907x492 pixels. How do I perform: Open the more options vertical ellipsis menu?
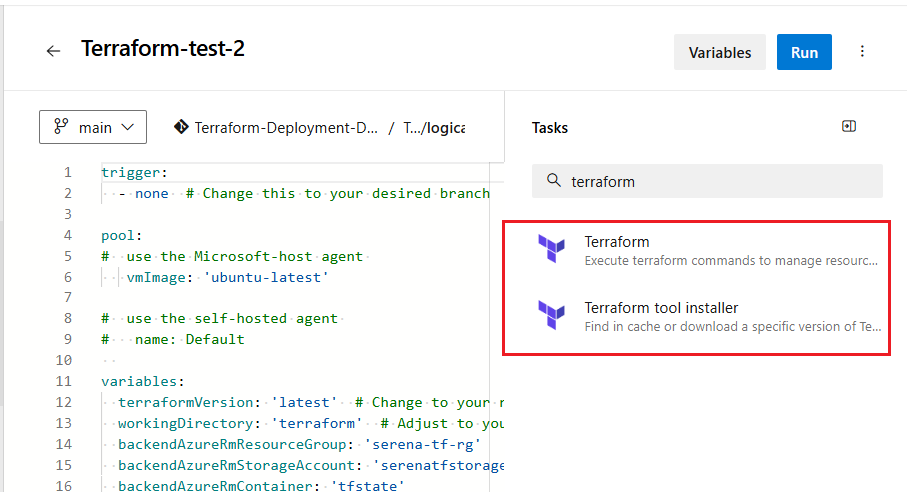(x=862, y=51)
